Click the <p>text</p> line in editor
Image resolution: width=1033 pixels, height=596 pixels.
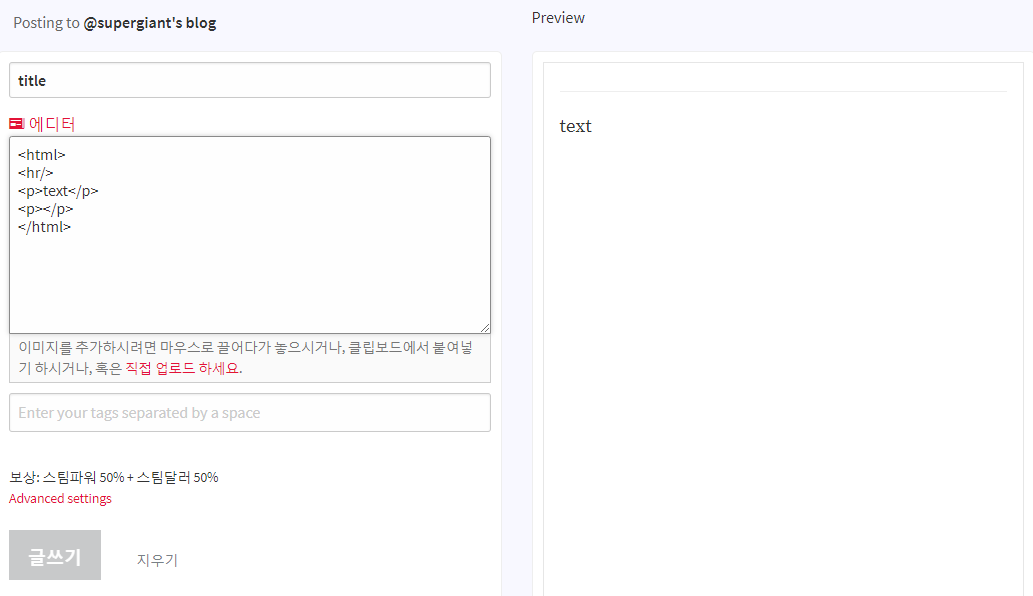58,191
